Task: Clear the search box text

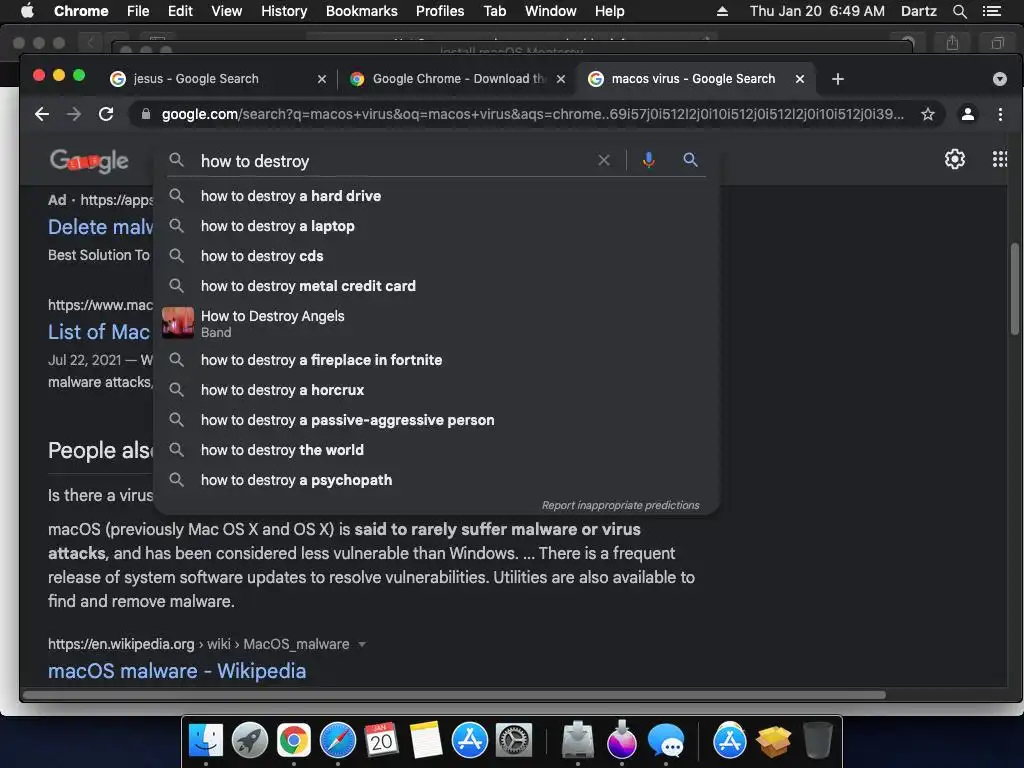Action: click(604, 160)
